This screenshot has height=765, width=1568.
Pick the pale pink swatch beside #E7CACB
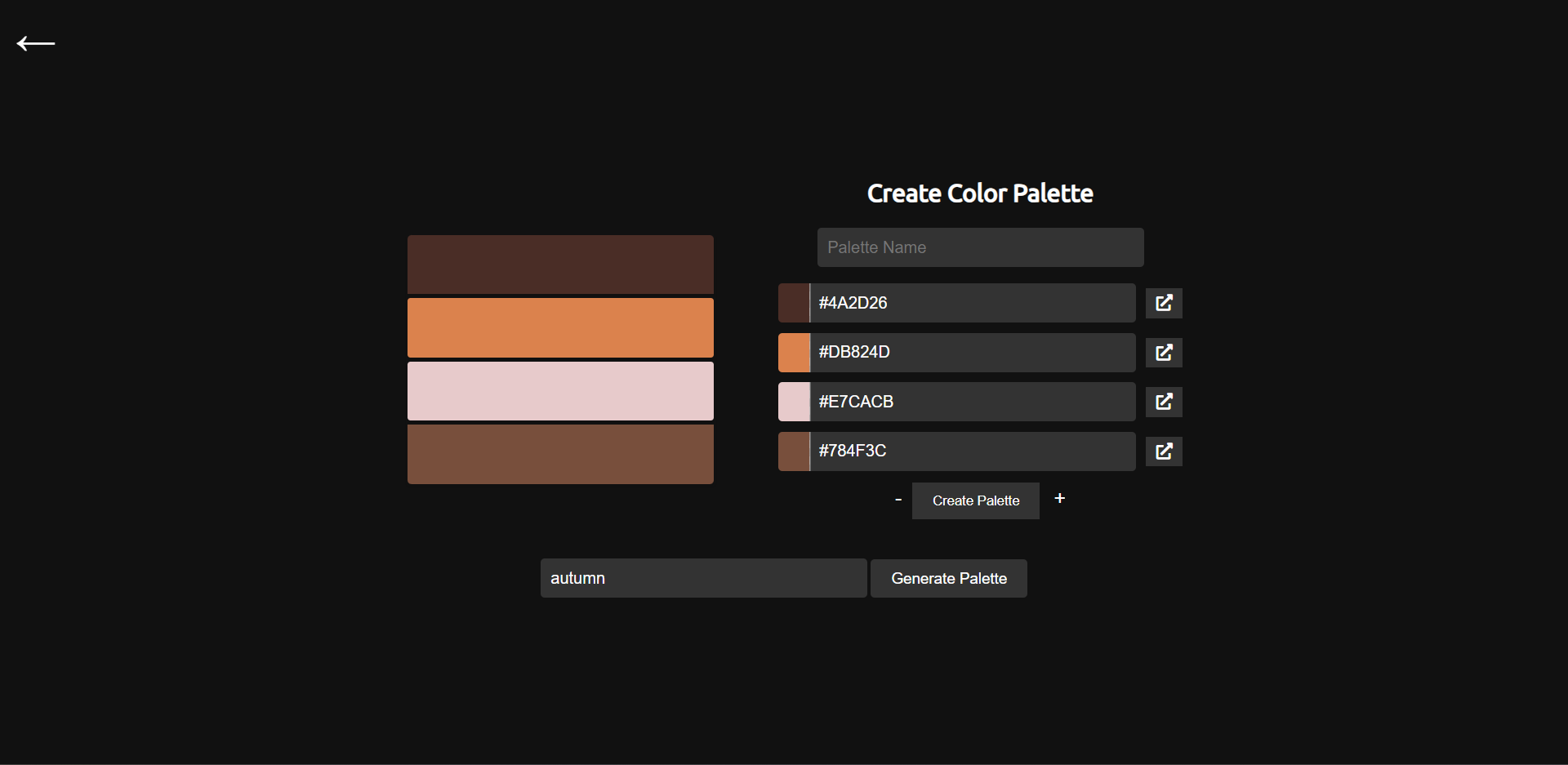point(793,402)
